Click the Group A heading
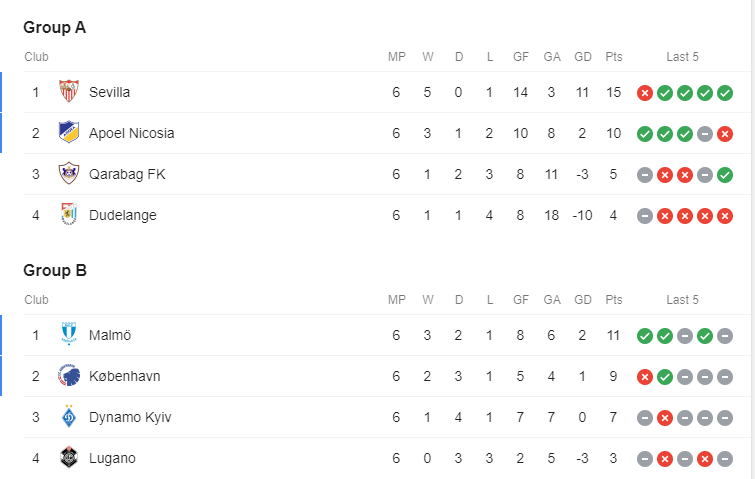The height and width of the screenshot is (479, 755). (55, 27)
